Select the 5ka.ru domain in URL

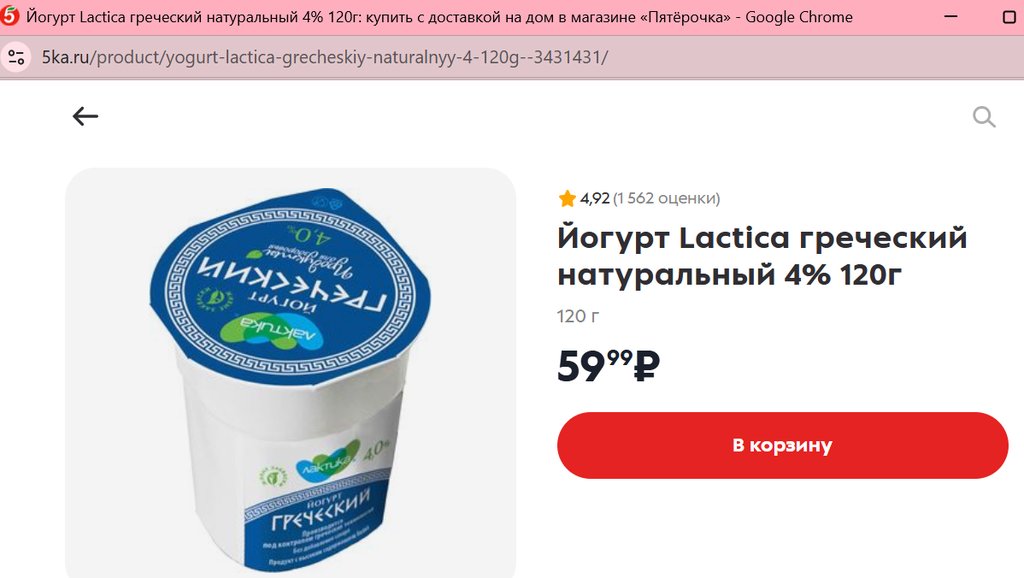point(65,57)
